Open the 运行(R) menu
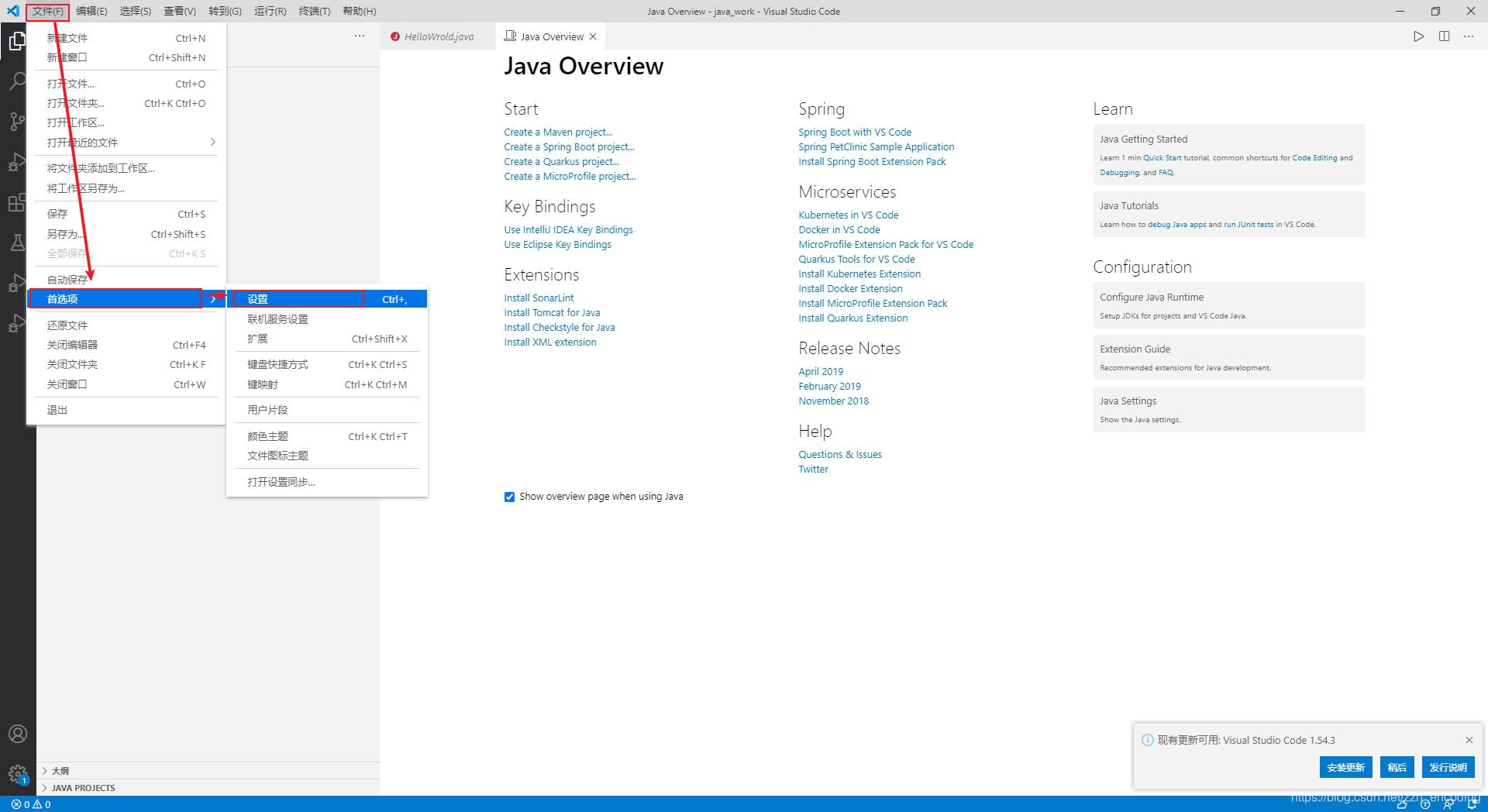 point(270,11)
